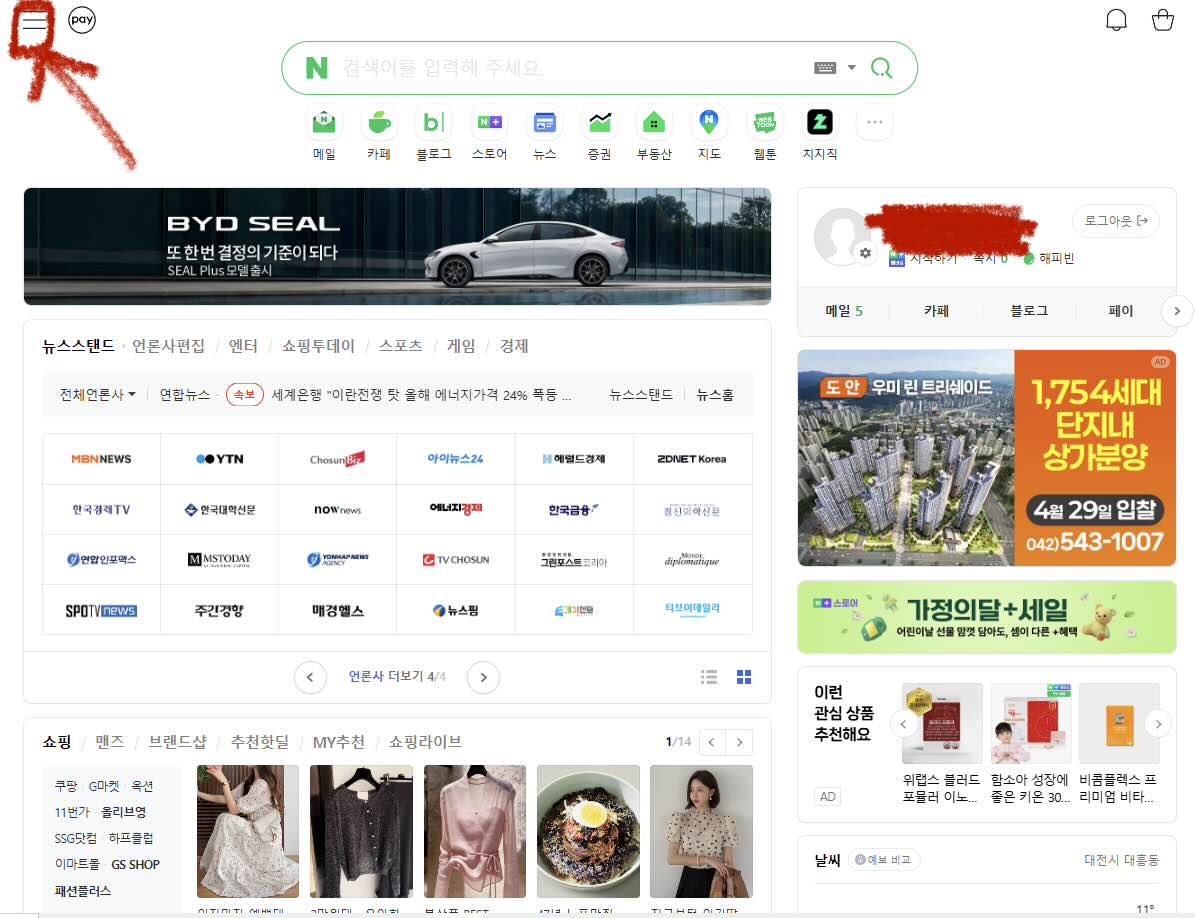Viewport: 1195px width, 918px height.
Task: Select the 브랜드샵 shopping tab
Action: click(177, 742)
